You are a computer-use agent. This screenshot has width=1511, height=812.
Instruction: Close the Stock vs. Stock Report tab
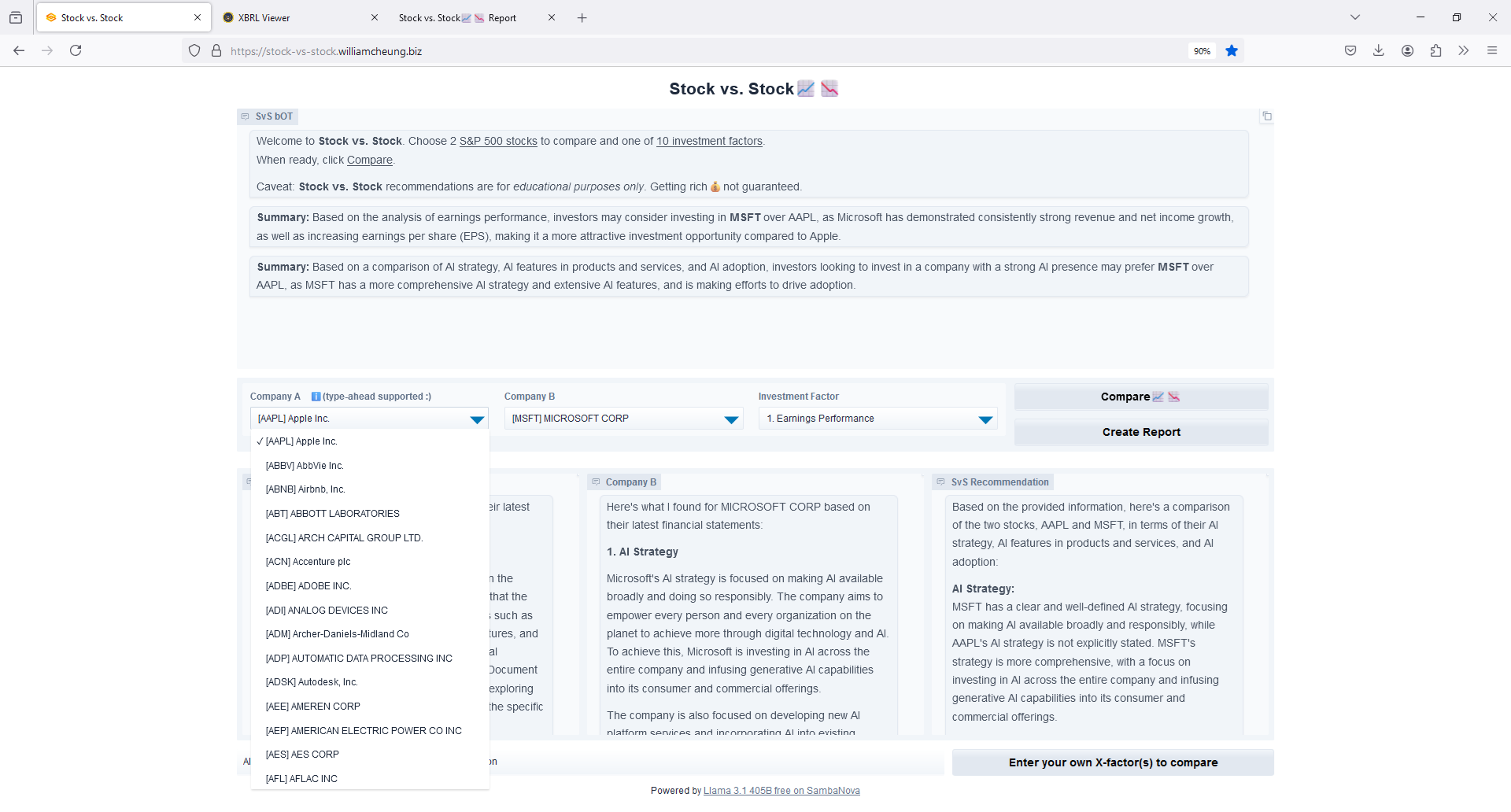click(x=552, y=17)
